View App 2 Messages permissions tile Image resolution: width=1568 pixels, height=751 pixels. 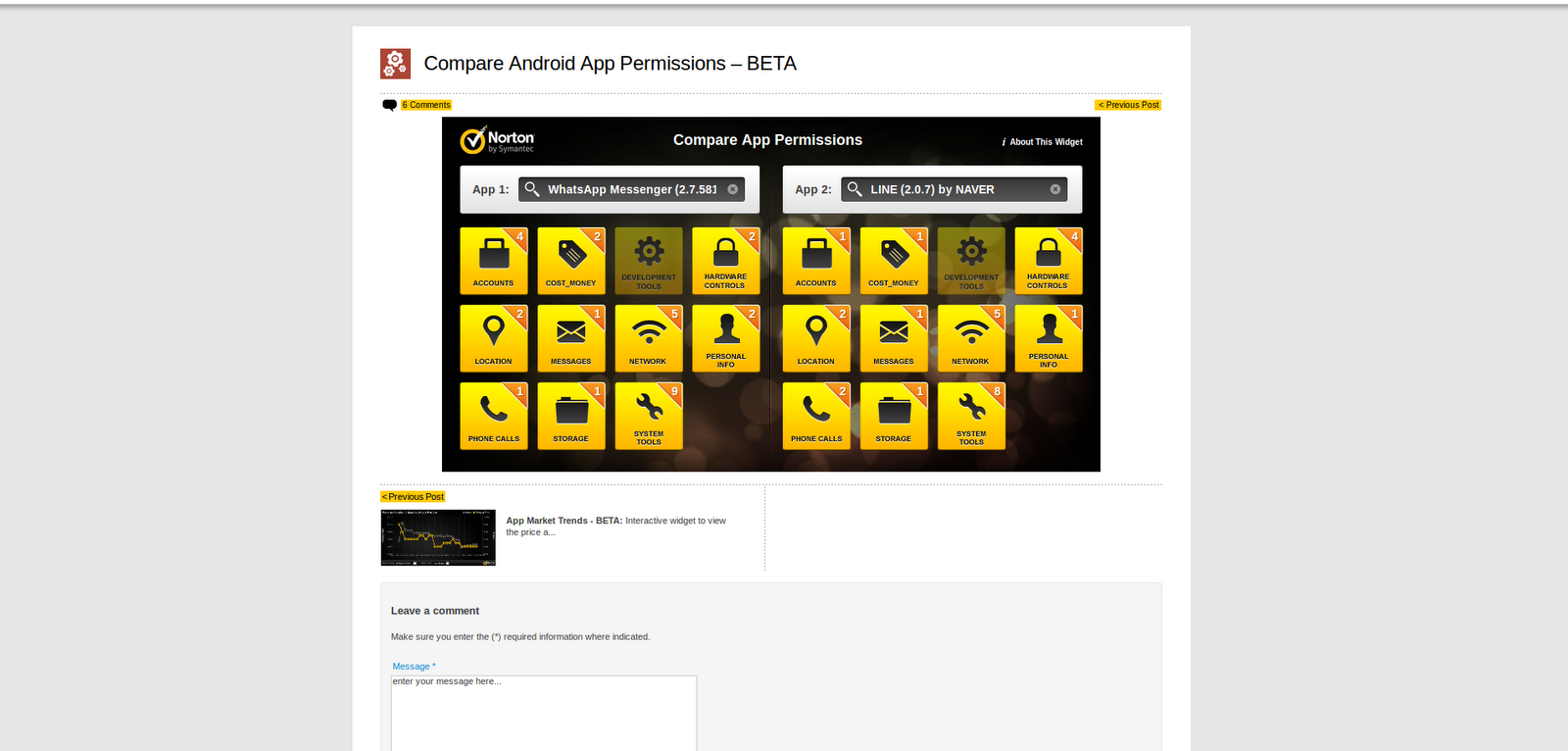click(x=894, y=338)
